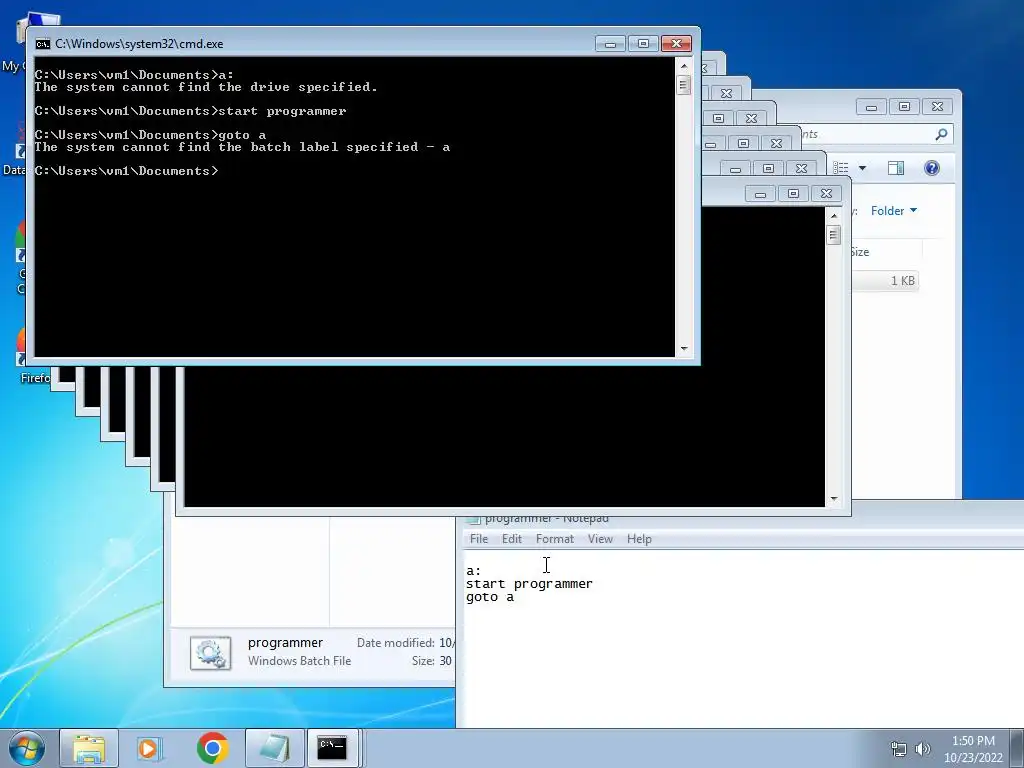Open the 'Folder' arrange-by dropdown in Explorer
Viewport: 1024px width, 768px height.
[893, 211]
